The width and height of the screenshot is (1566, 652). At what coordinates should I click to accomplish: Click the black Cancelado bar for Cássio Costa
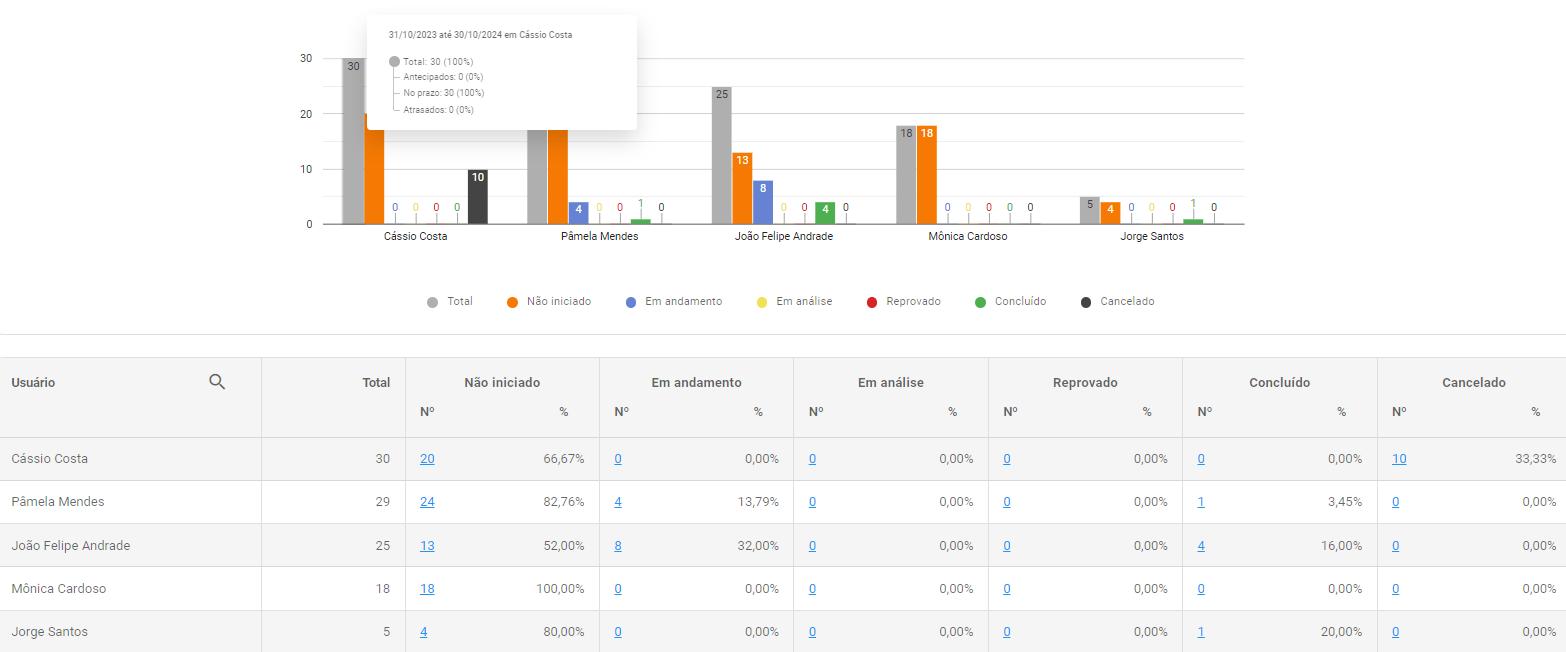point(478,198)
